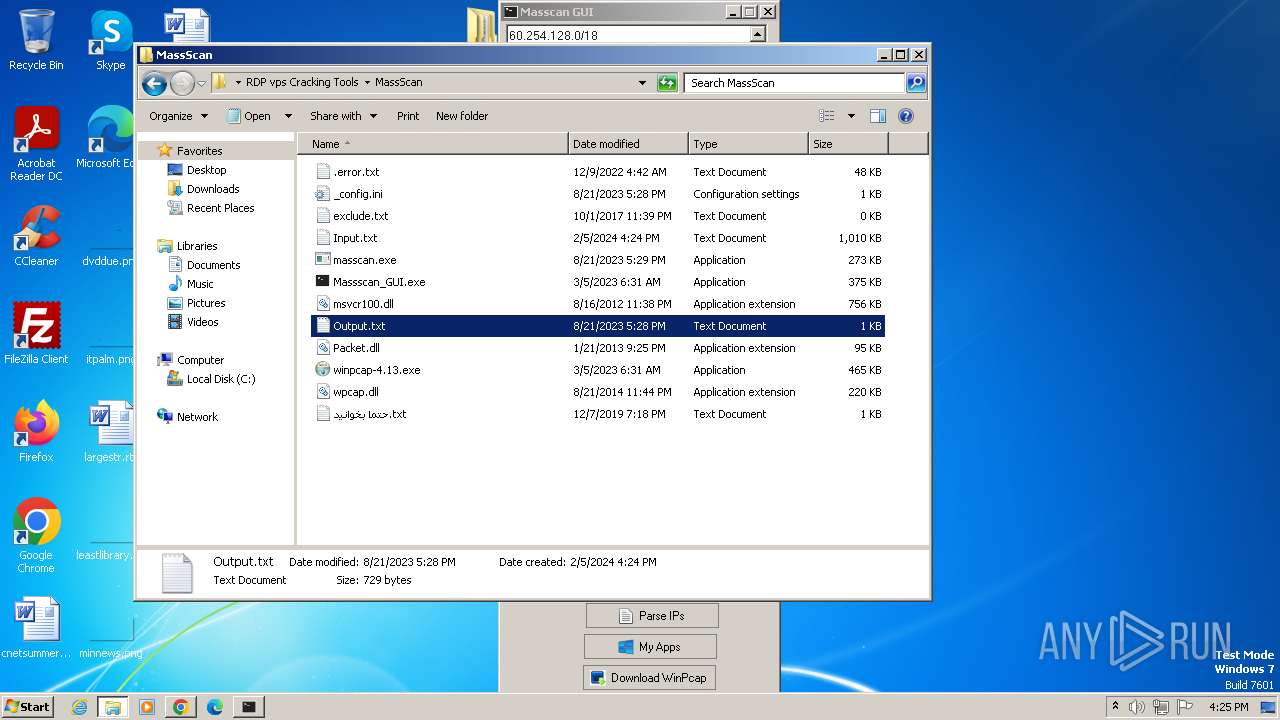The height and width of the screenshot is (720, 1280).
Task: Open Skype desktop shortcut
Action: point(111,40)
